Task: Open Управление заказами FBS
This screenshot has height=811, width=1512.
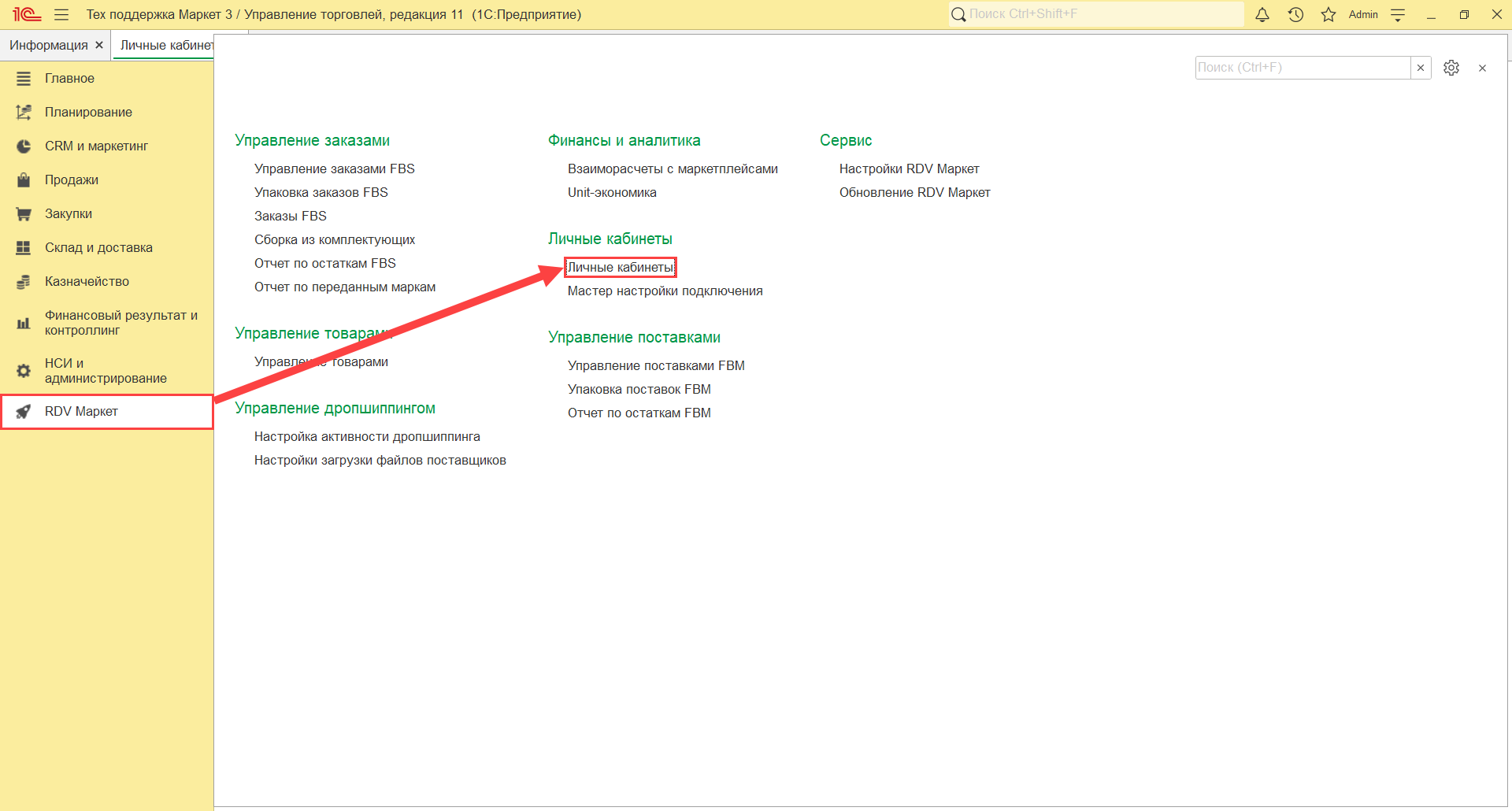Action: tap(334, 168)
